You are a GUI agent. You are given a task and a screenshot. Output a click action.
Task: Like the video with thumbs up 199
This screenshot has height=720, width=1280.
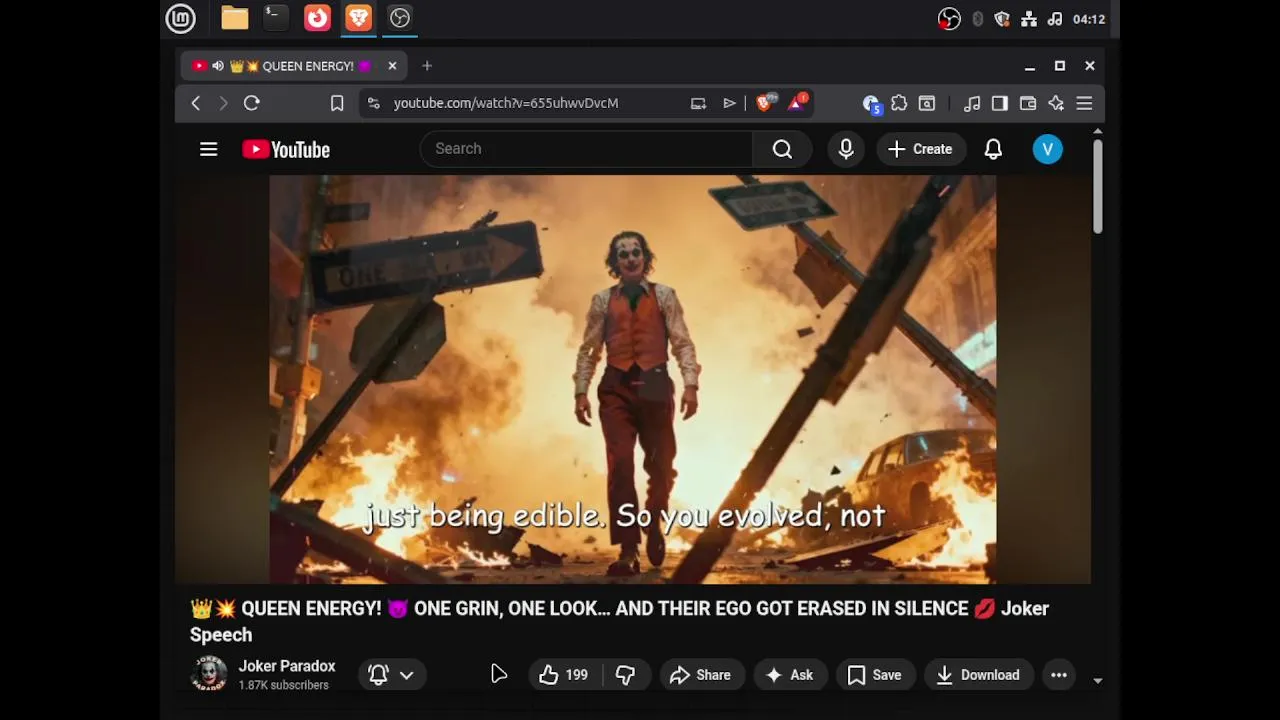point(564,675)
